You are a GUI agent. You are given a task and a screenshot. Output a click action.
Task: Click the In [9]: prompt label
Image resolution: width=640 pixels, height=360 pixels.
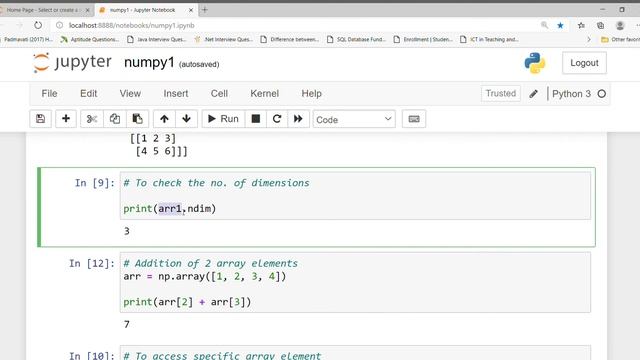point(95,183)
